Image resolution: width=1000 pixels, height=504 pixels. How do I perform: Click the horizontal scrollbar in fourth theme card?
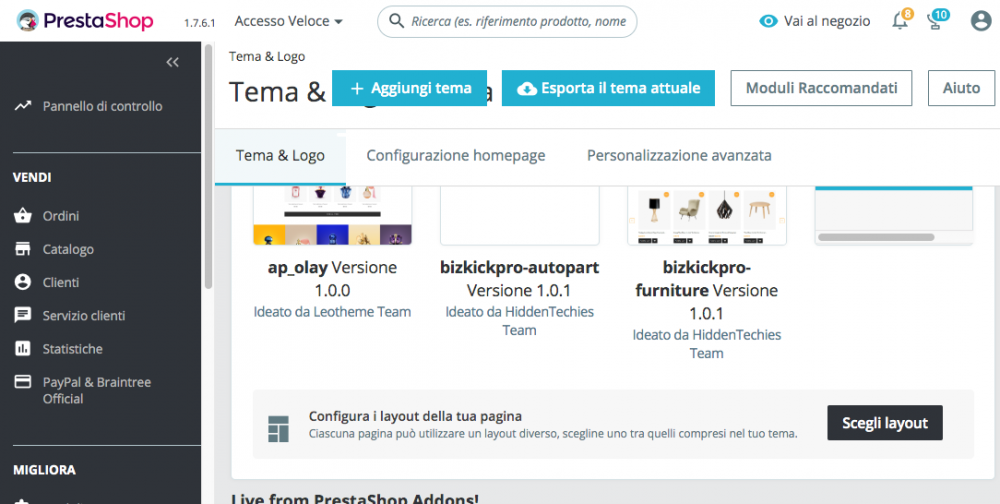point(876,237)
